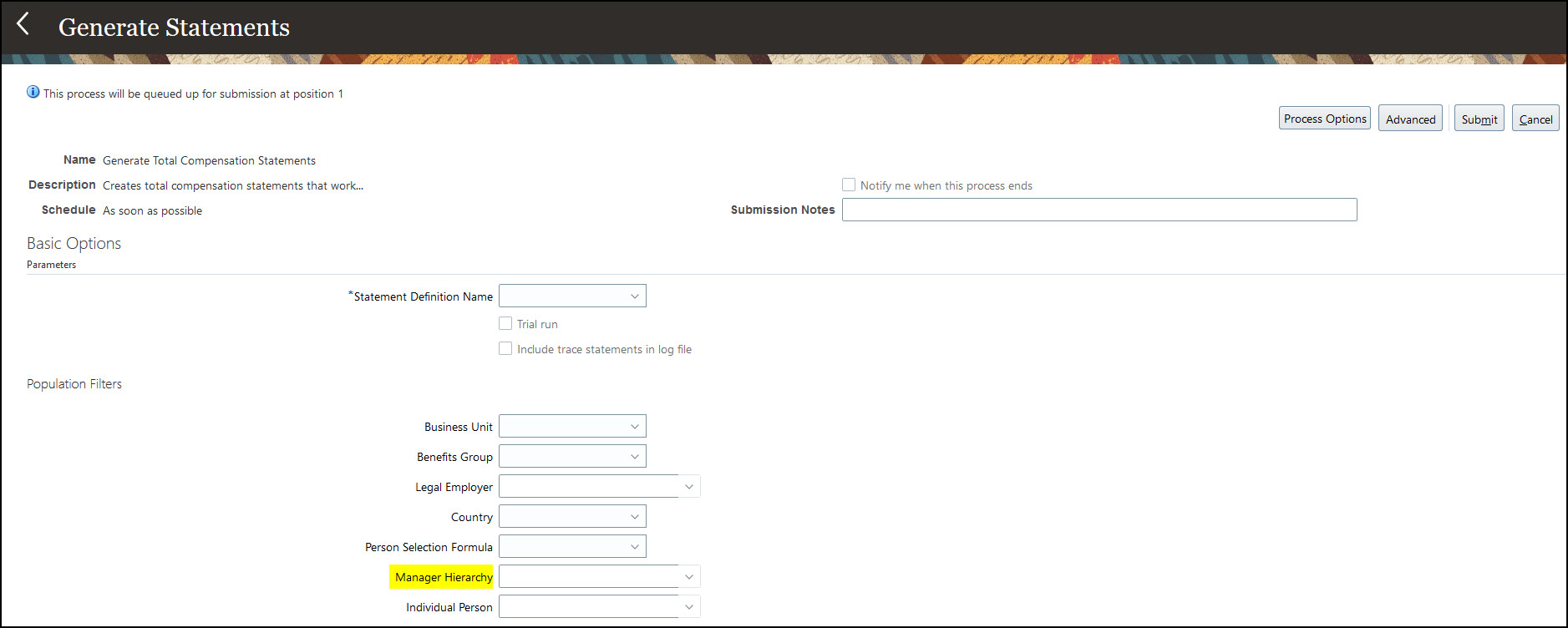Viewport: 1568px width, 628px height.
Task: Click the queued for submission message
Action: (x=193, y=94)
